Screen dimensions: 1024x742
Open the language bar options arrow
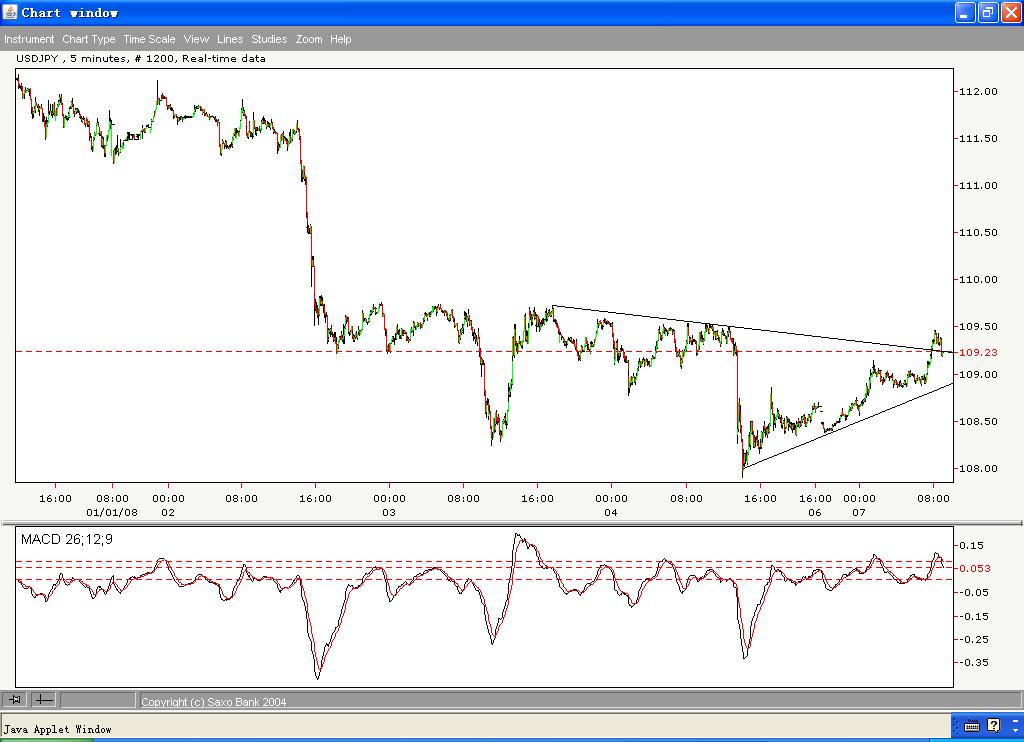1016,730
